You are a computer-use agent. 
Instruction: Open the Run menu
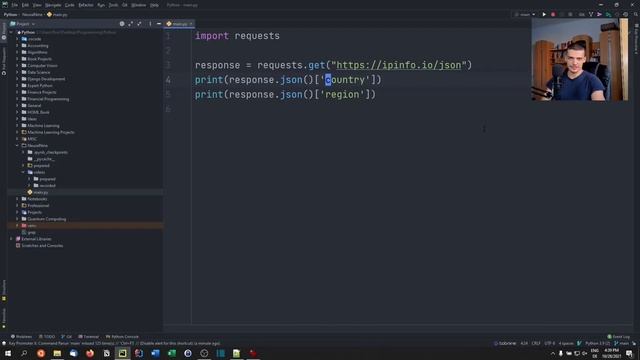click(x=101, y=5)
